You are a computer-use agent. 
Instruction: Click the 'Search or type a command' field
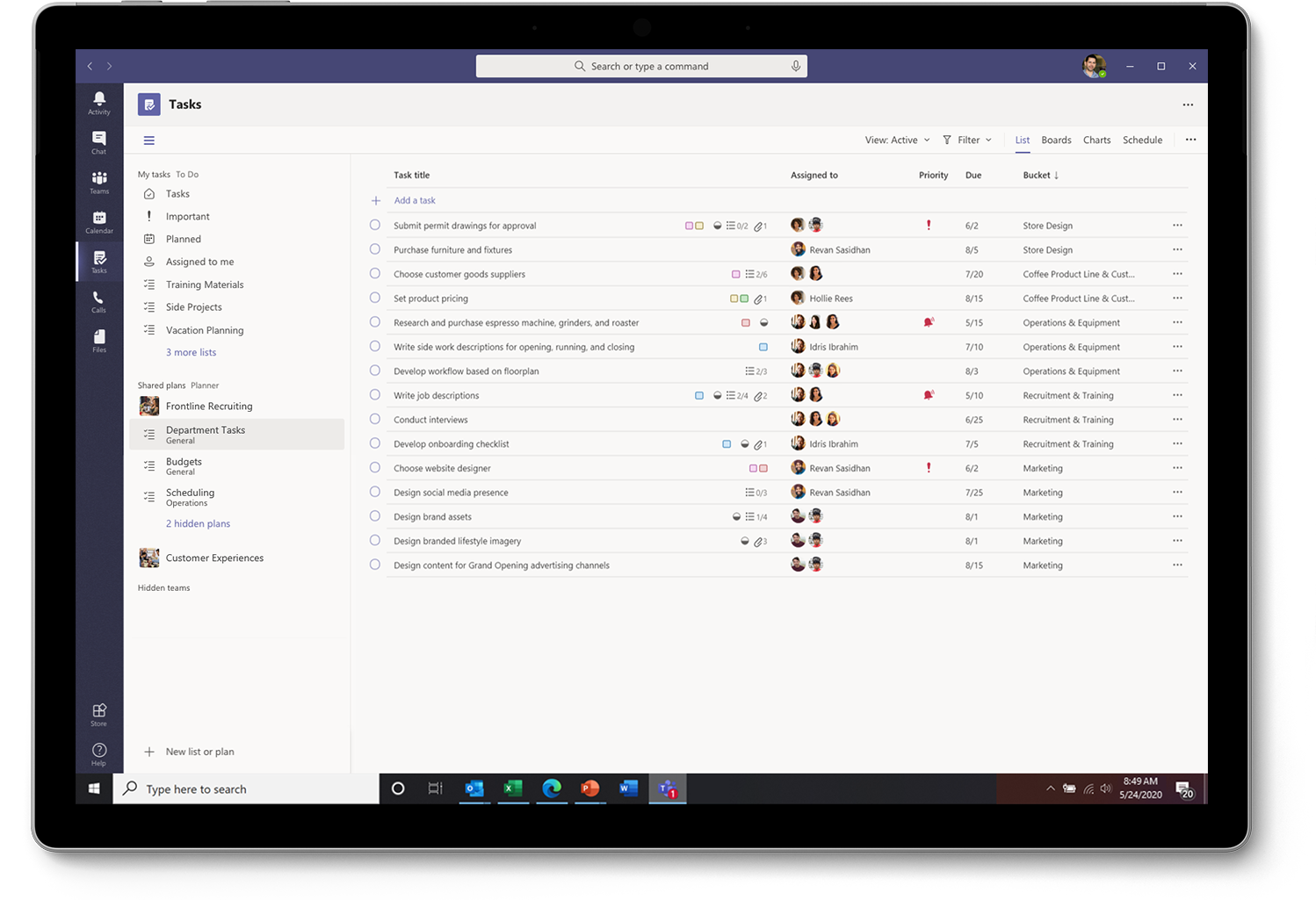641,66
